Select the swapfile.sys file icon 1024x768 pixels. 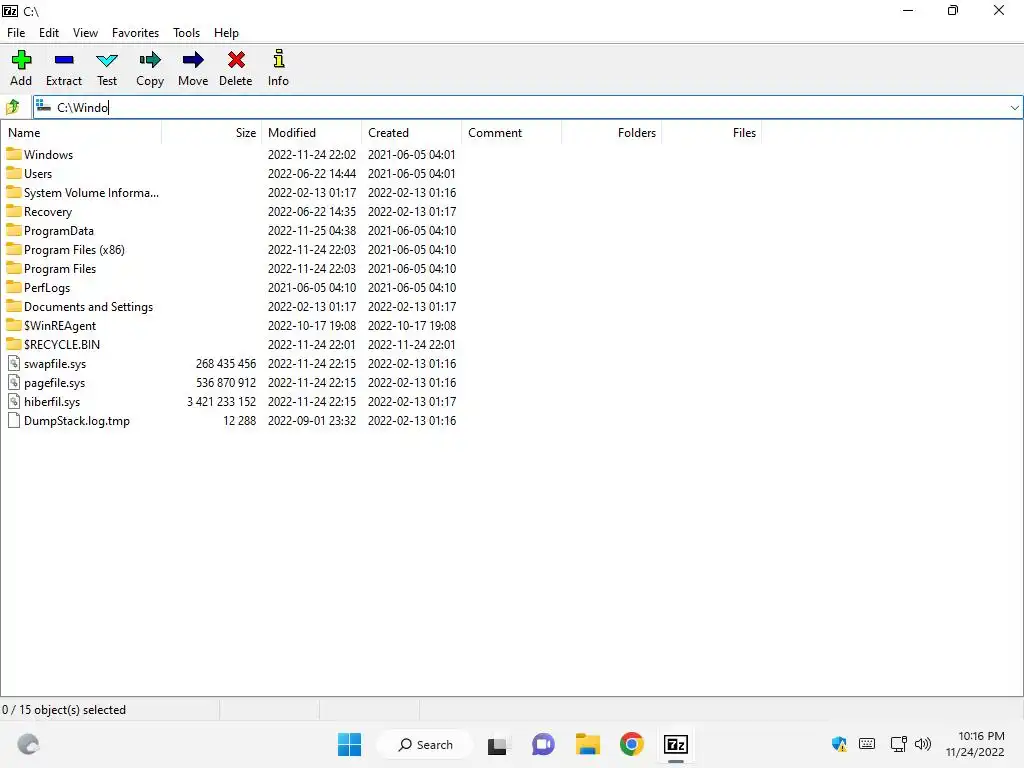(14, 363)
